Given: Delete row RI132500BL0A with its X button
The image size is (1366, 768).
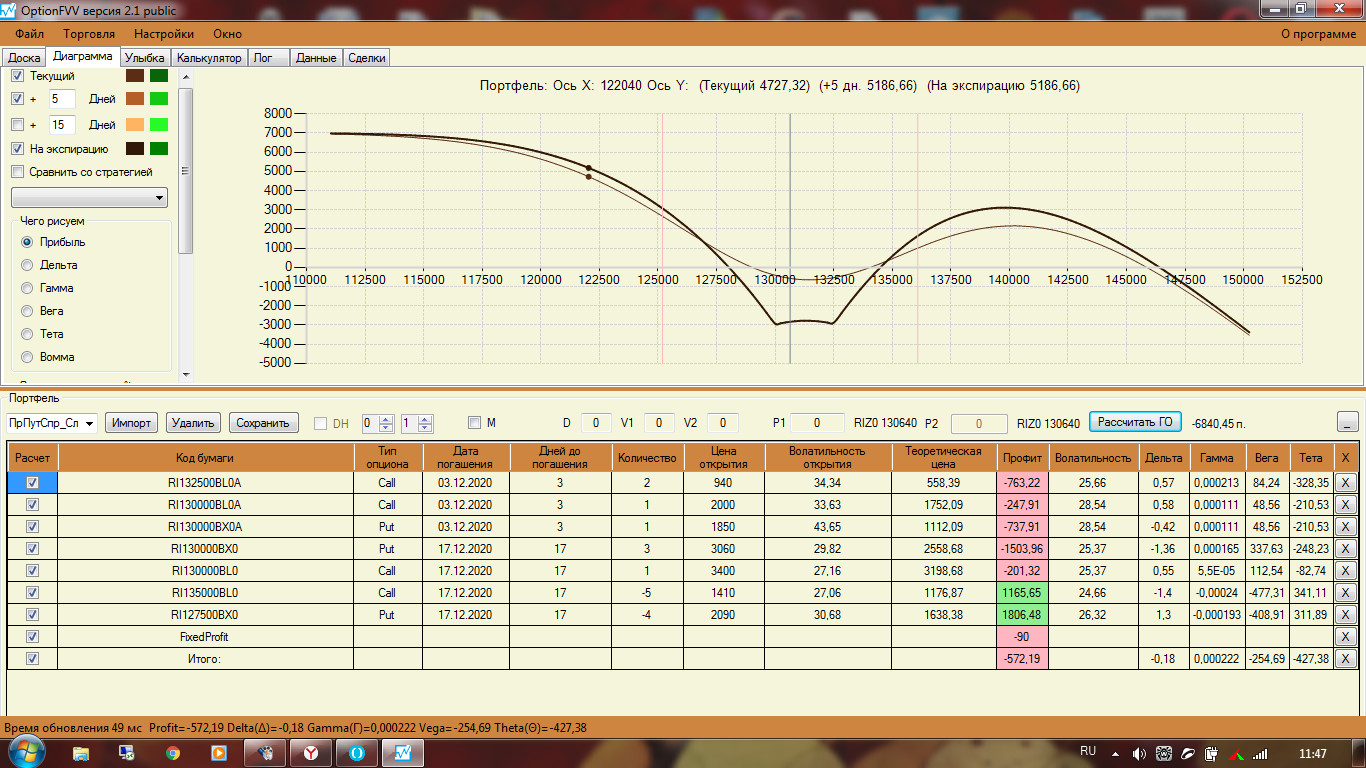Looking at the screenshot, I should click(1345, 482).
